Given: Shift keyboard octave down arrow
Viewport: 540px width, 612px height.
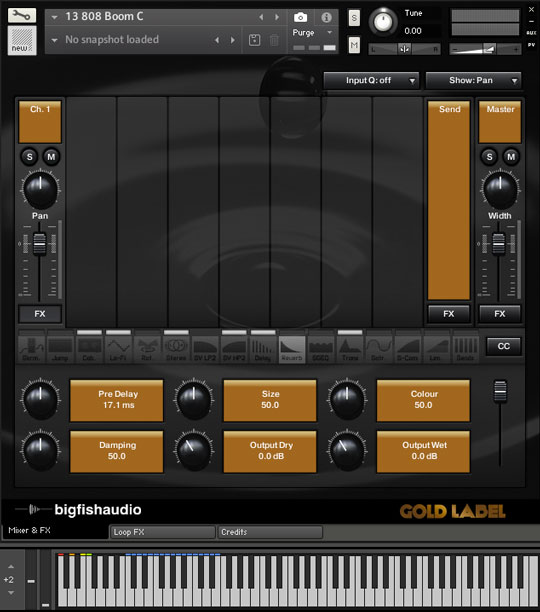Looking at the screenshot, I should tap(11, 593).
